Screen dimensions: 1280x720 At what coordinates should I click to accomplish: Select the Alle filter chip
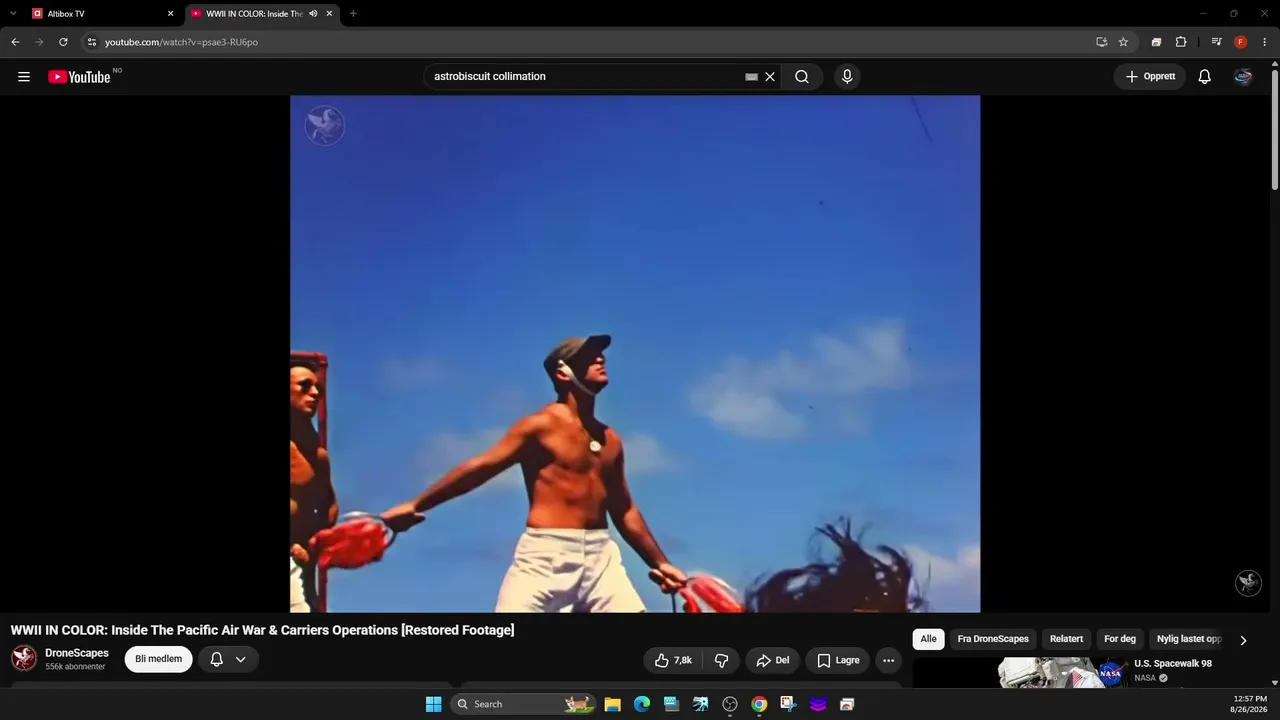[929, 639]
